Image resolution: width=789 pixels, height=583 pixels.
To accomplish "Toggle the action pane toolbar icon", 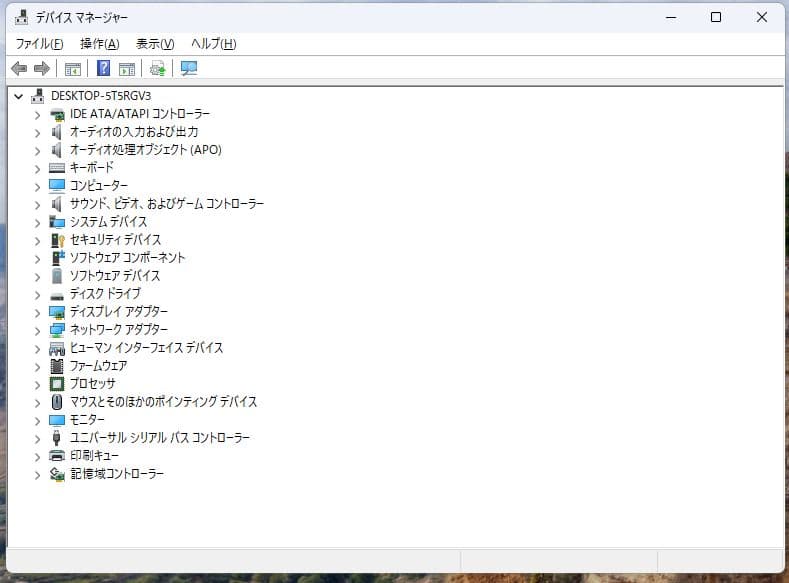I will (x=127, y=69).
